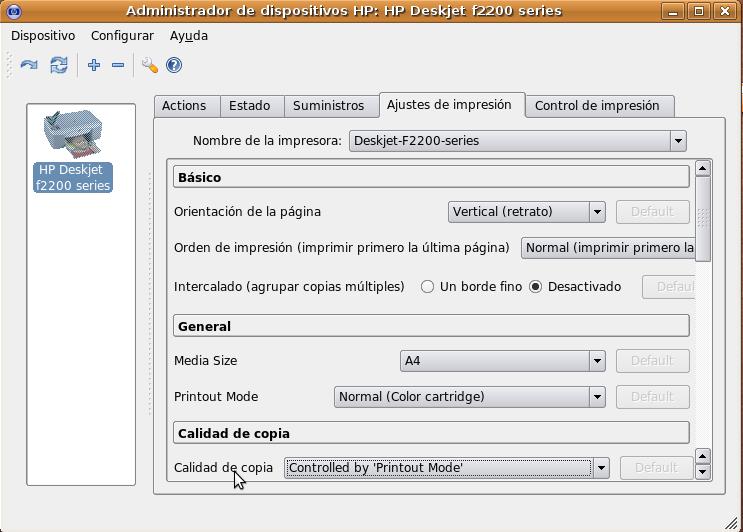The width and height of the screenshot is (743, 532).
Task: Click Default button for Printout Mode
Action: [652, 397]
